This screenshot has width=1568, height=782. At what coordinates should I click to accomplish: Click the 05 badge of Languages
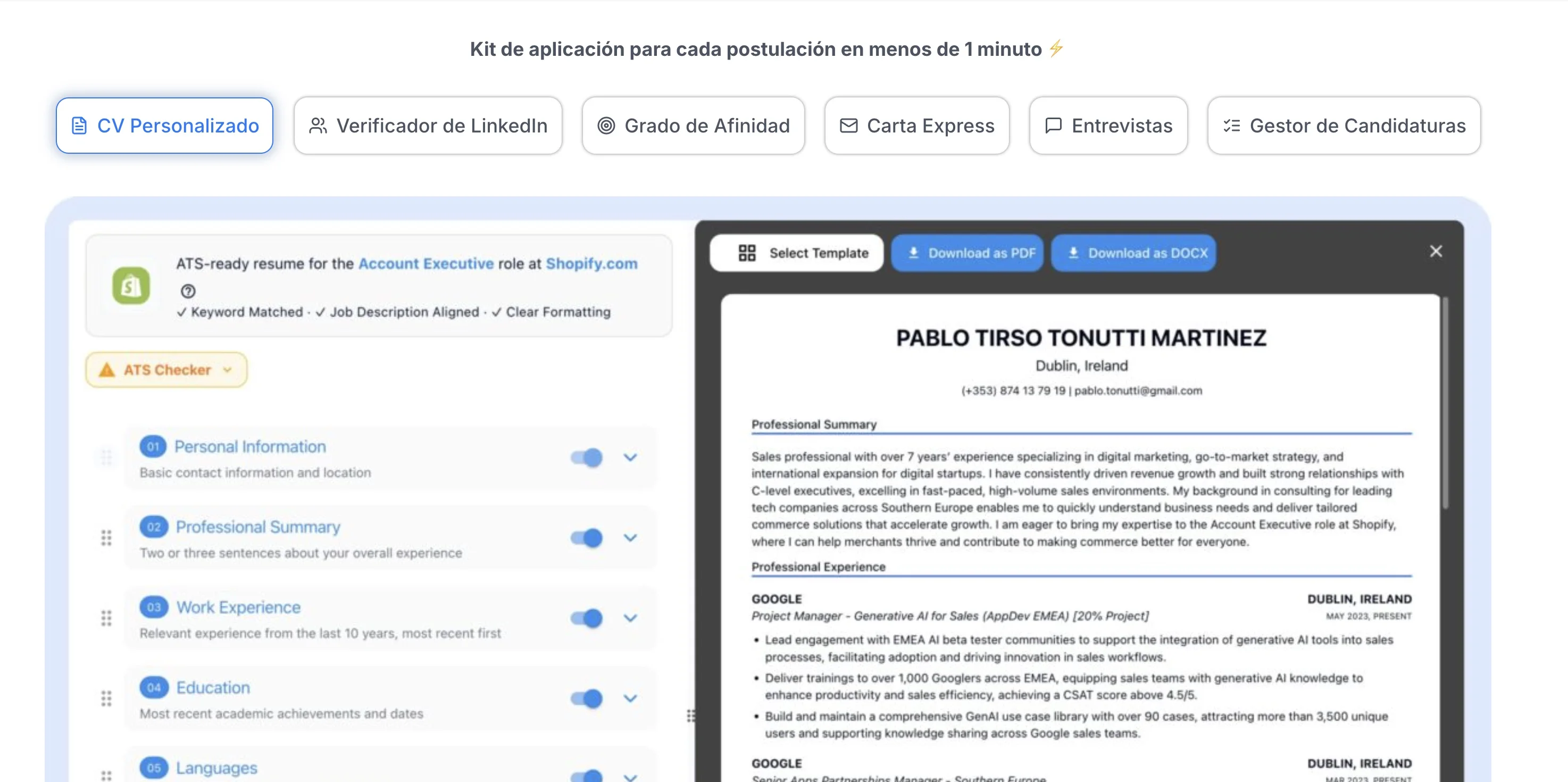pyautogui.click(x=153, y=768)
